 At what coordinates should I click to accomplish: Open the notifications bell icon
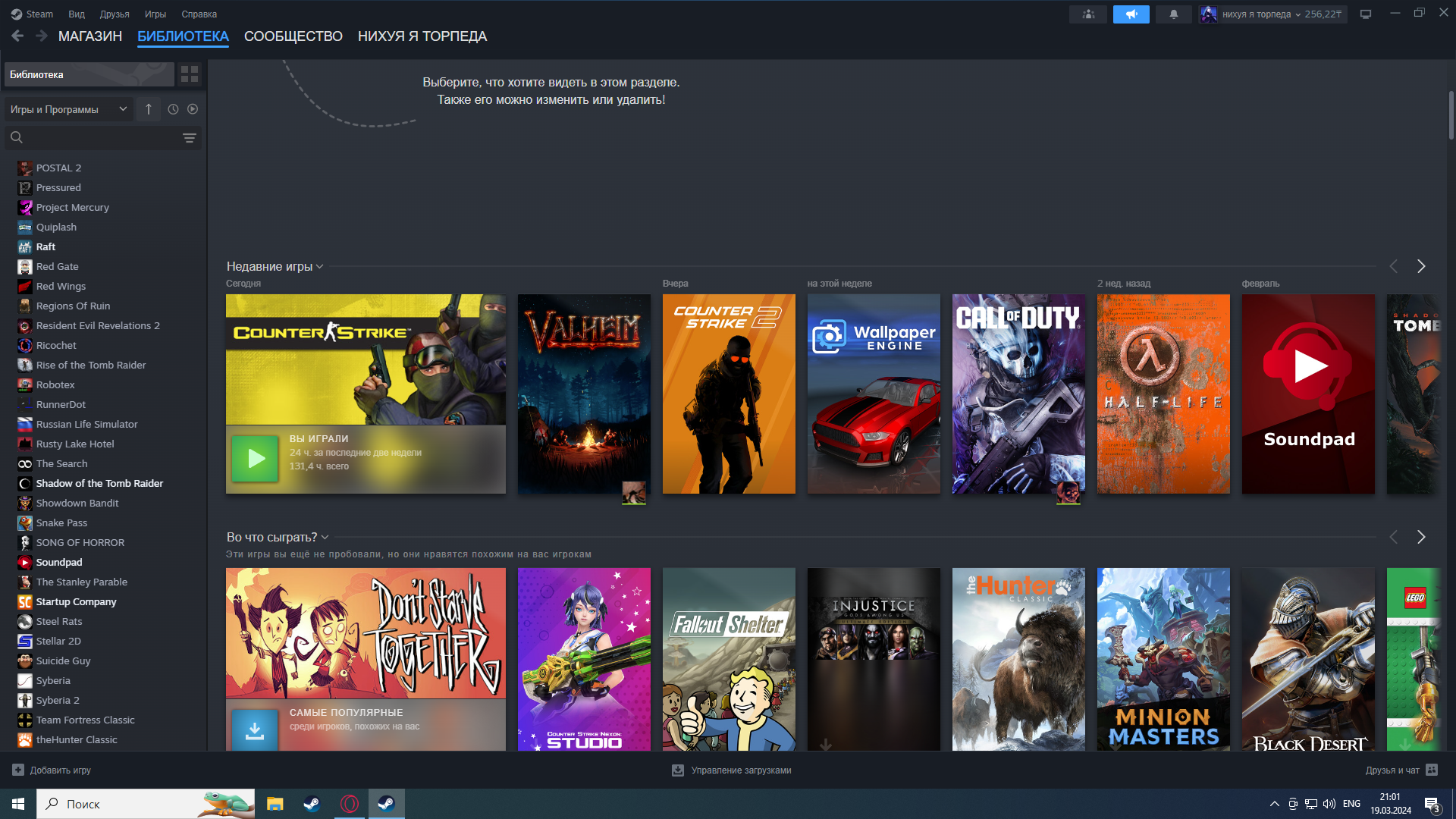[1173, 14]
